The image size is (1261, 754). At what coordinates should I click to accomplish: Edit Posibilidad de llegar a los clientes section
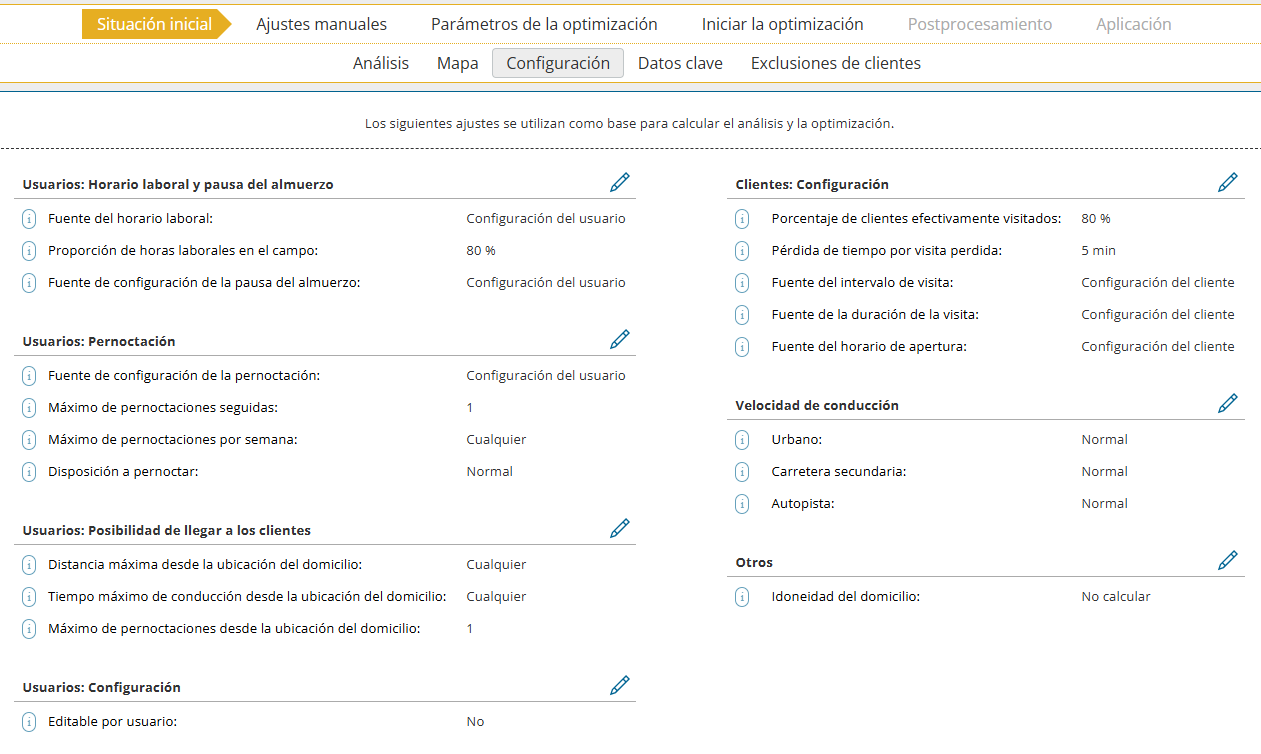[x=620, y=529]
